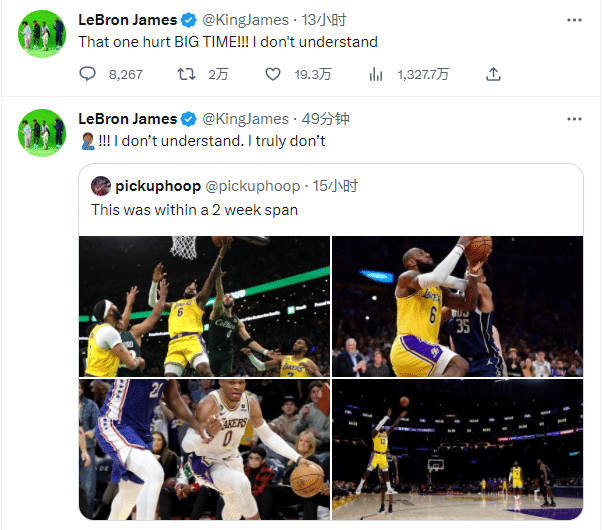Screen dimensions: 604x530
Task: Open bottom-left photo of Lakers number 0
Action: point(204,449)
